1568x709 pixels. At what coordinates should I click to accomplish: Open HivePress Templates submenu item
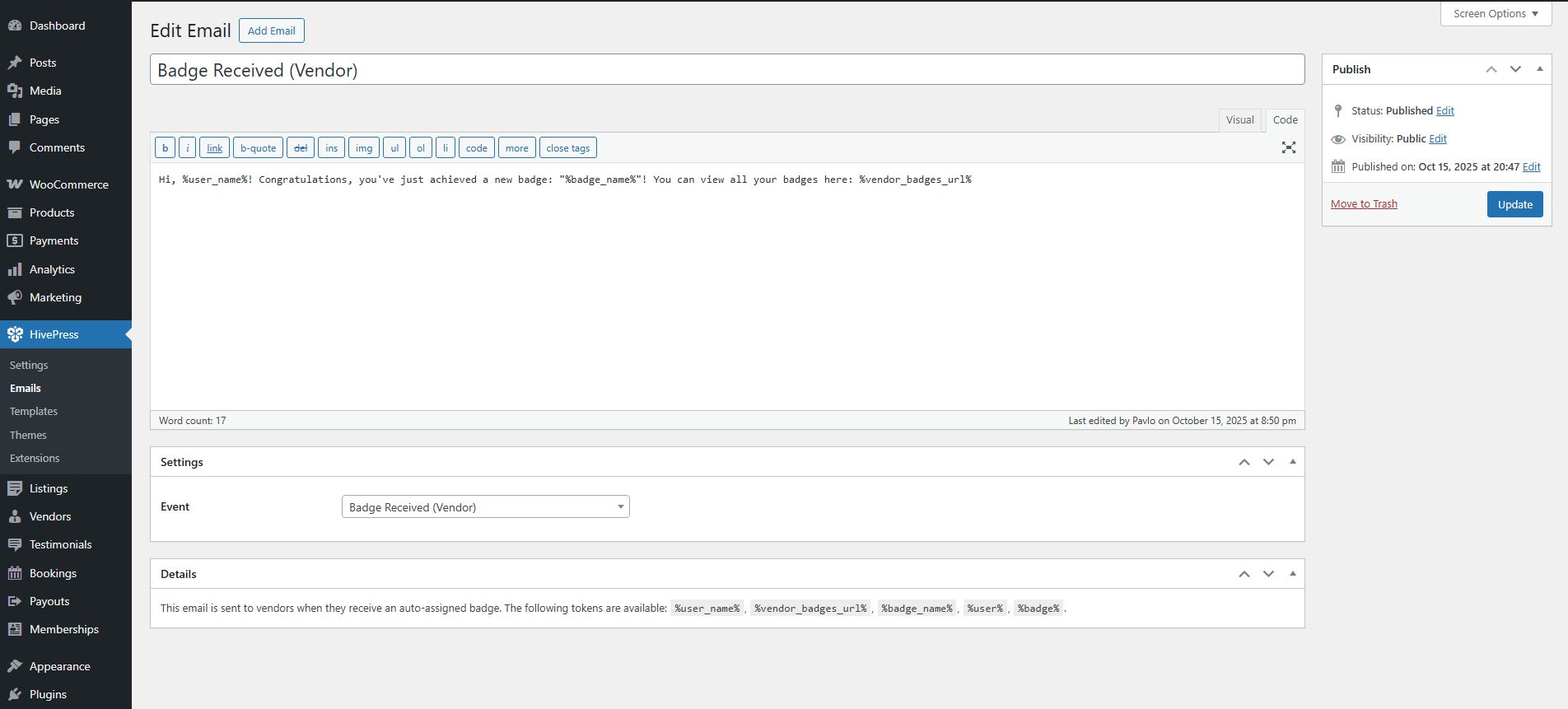click(x=34, y=411)
